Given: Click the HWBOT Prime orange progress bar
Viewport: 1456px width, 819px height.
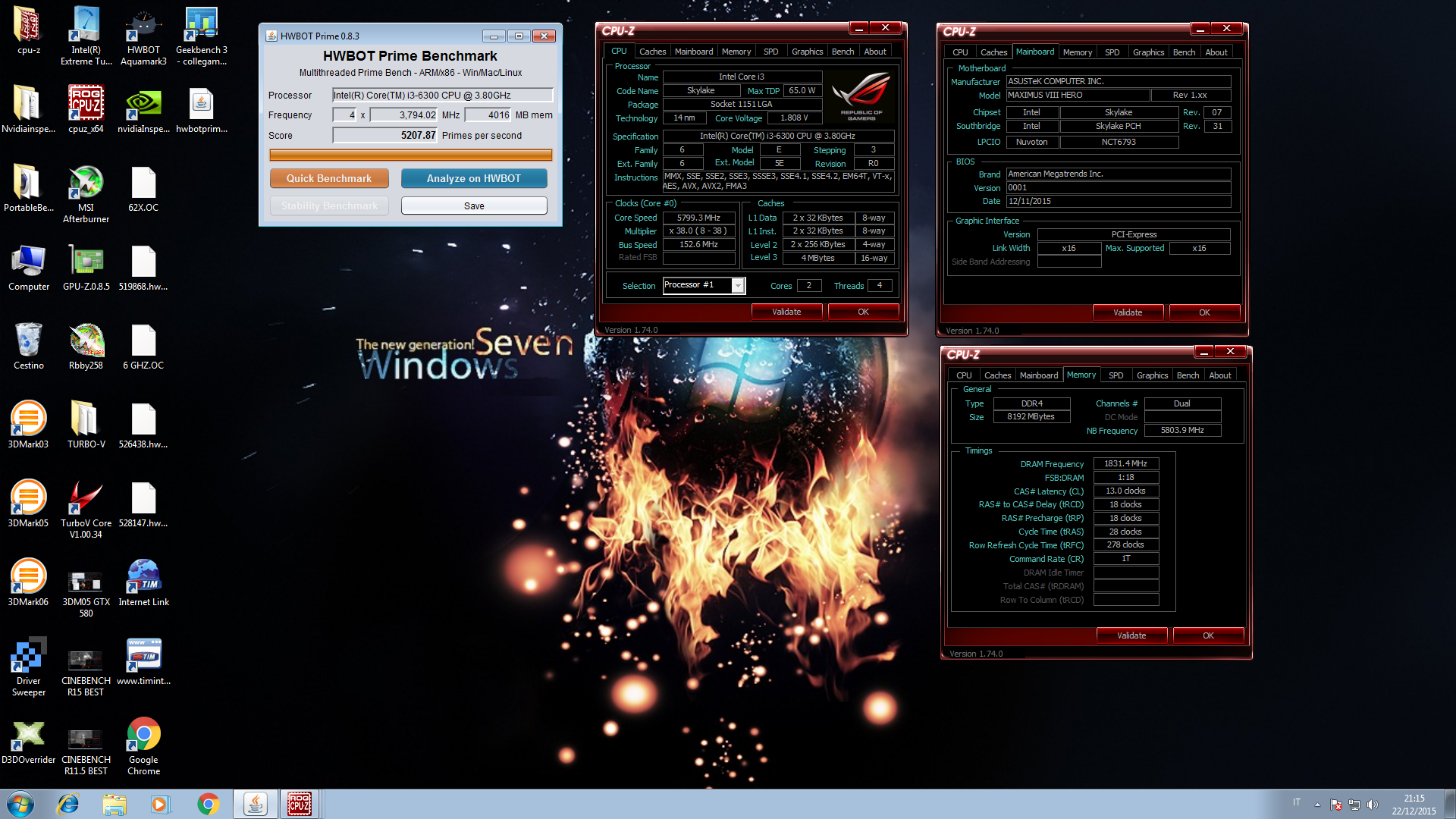Looking at the screenshot, I should tap(410, 155).
